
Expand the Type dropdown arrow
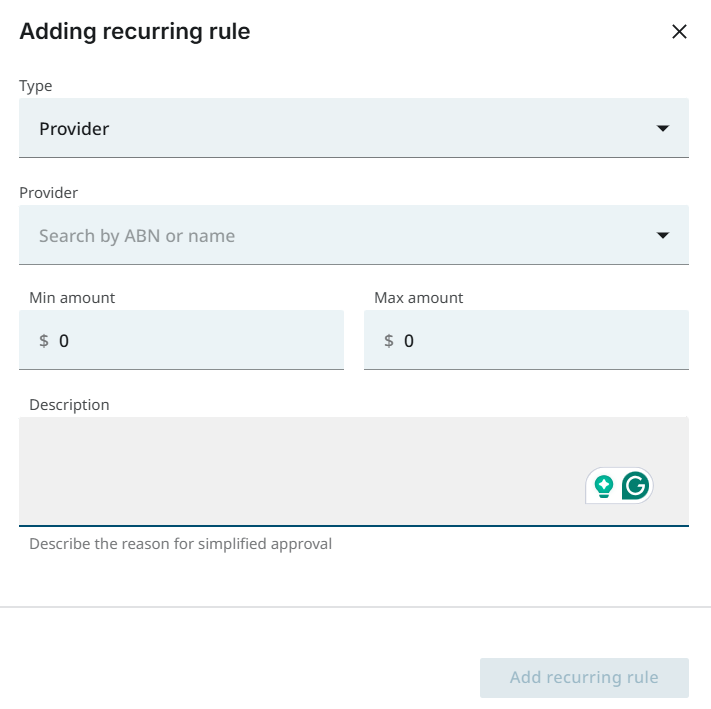662,129
